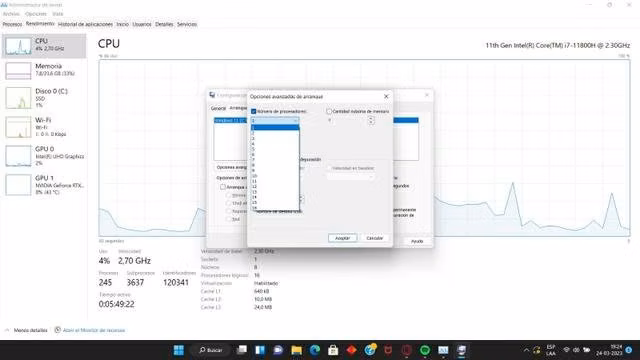Click the Cancelar button
Screen dimensions: 640x360
pos(374,238)
